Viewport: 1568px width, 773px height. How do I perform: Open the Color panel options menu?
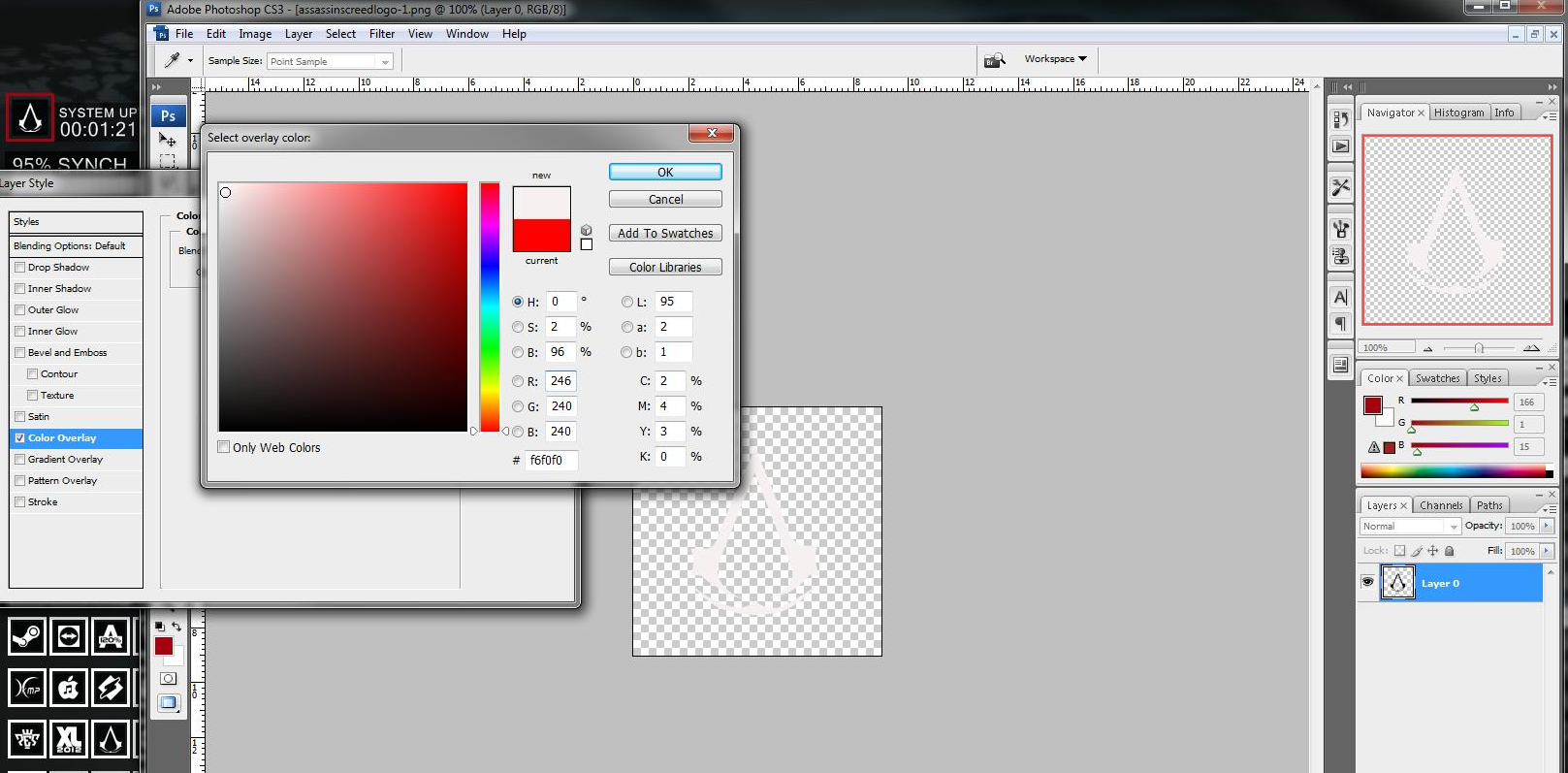[1548, 381]
